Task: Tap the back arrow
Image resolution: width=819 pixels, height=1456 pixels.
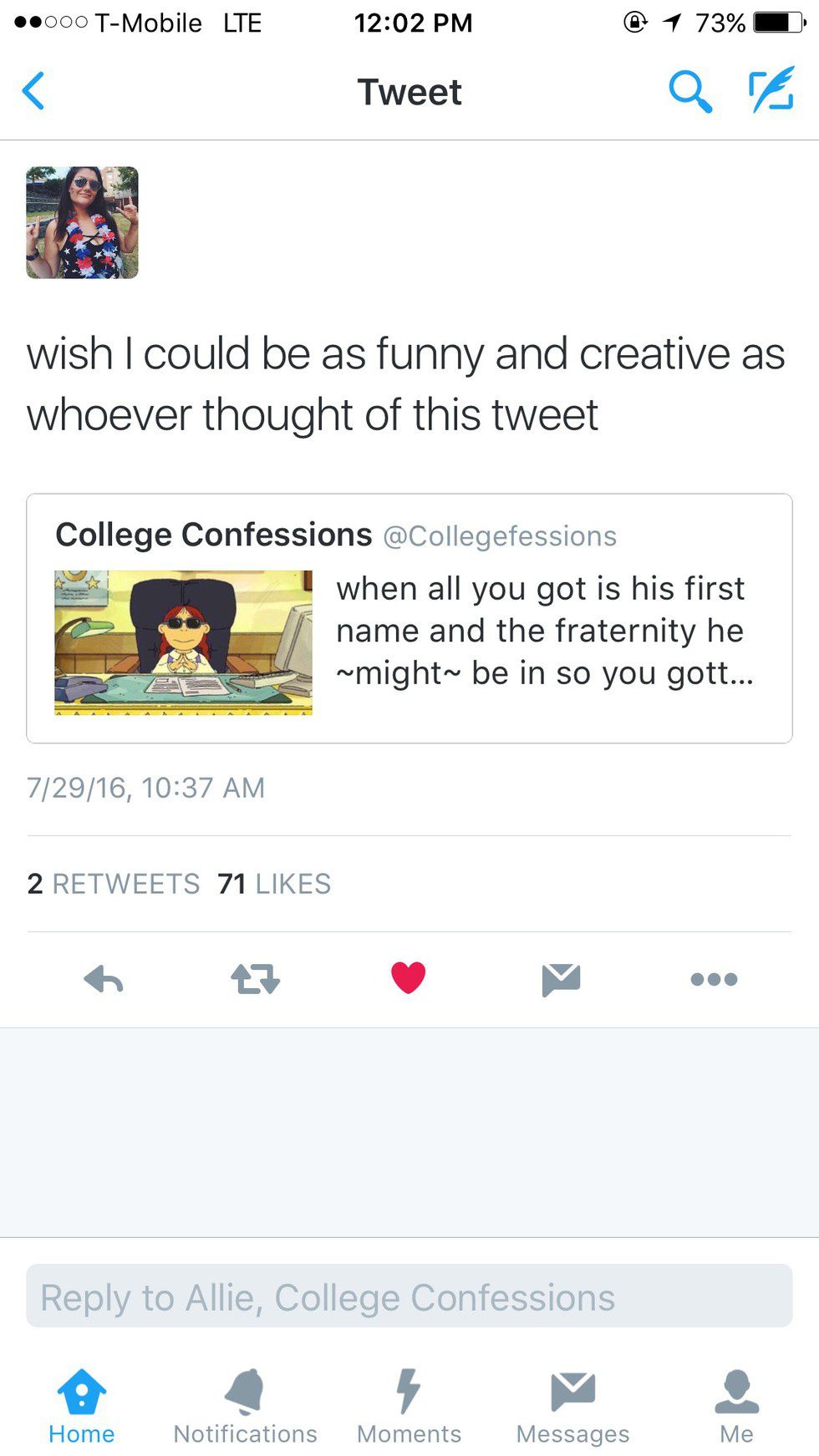Action: [33, 91]
